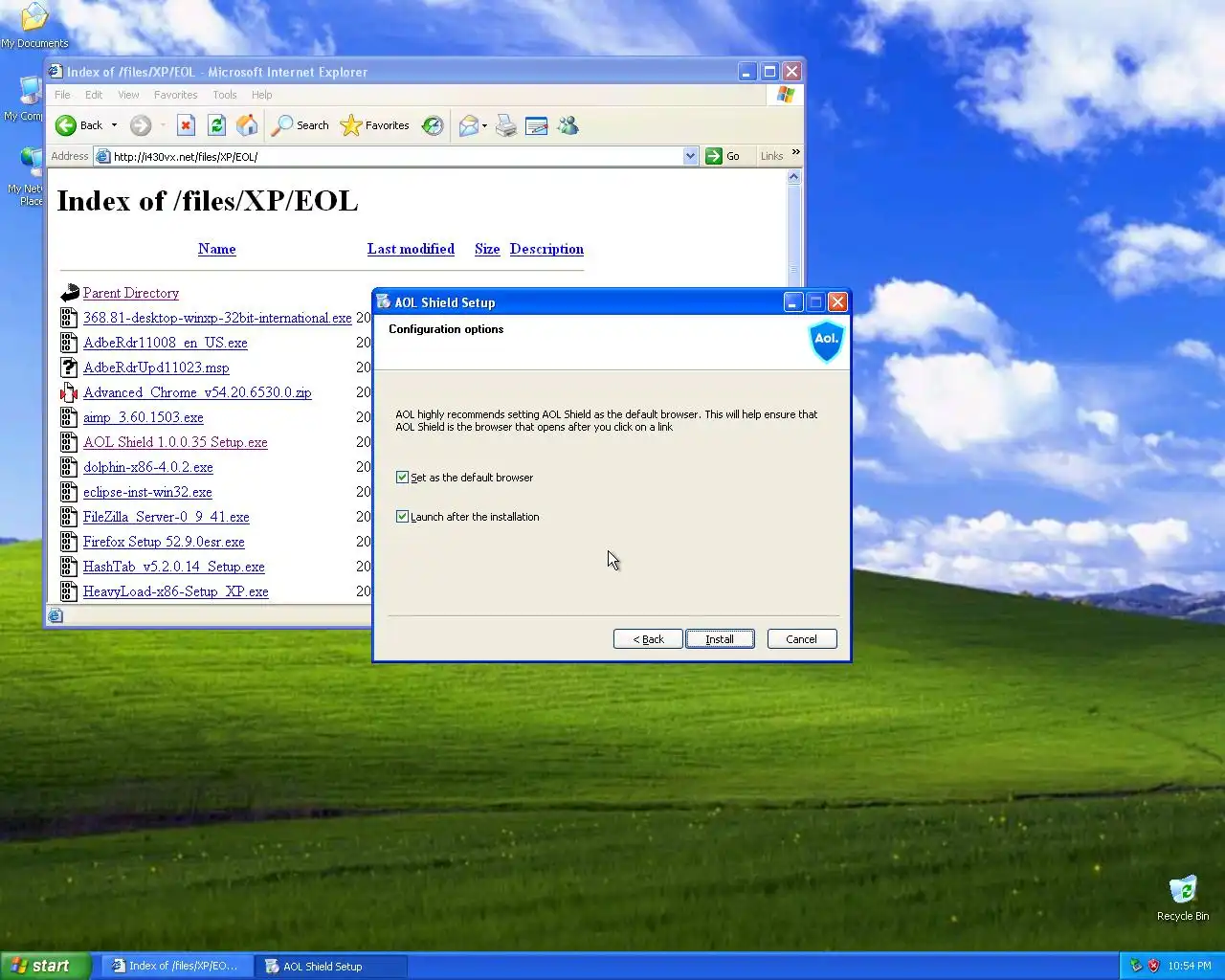Click the AOL shield logo in setup dialog
This screenshot has width=1225, height=980.
826,342
